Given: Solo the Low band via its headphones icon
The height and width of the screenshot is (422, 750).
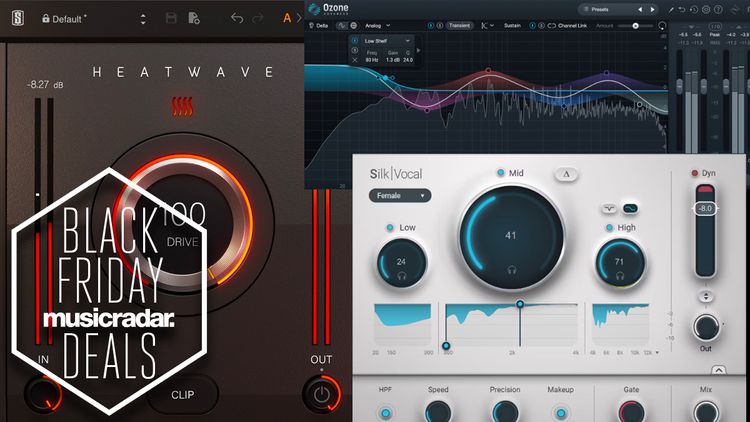Looking at the screenshot, I should point(402,276).
